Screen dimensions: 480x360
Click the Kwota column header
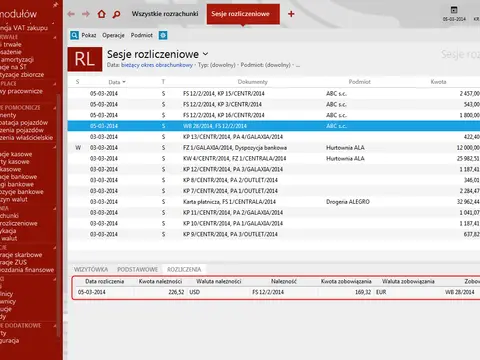coord(438,82)
